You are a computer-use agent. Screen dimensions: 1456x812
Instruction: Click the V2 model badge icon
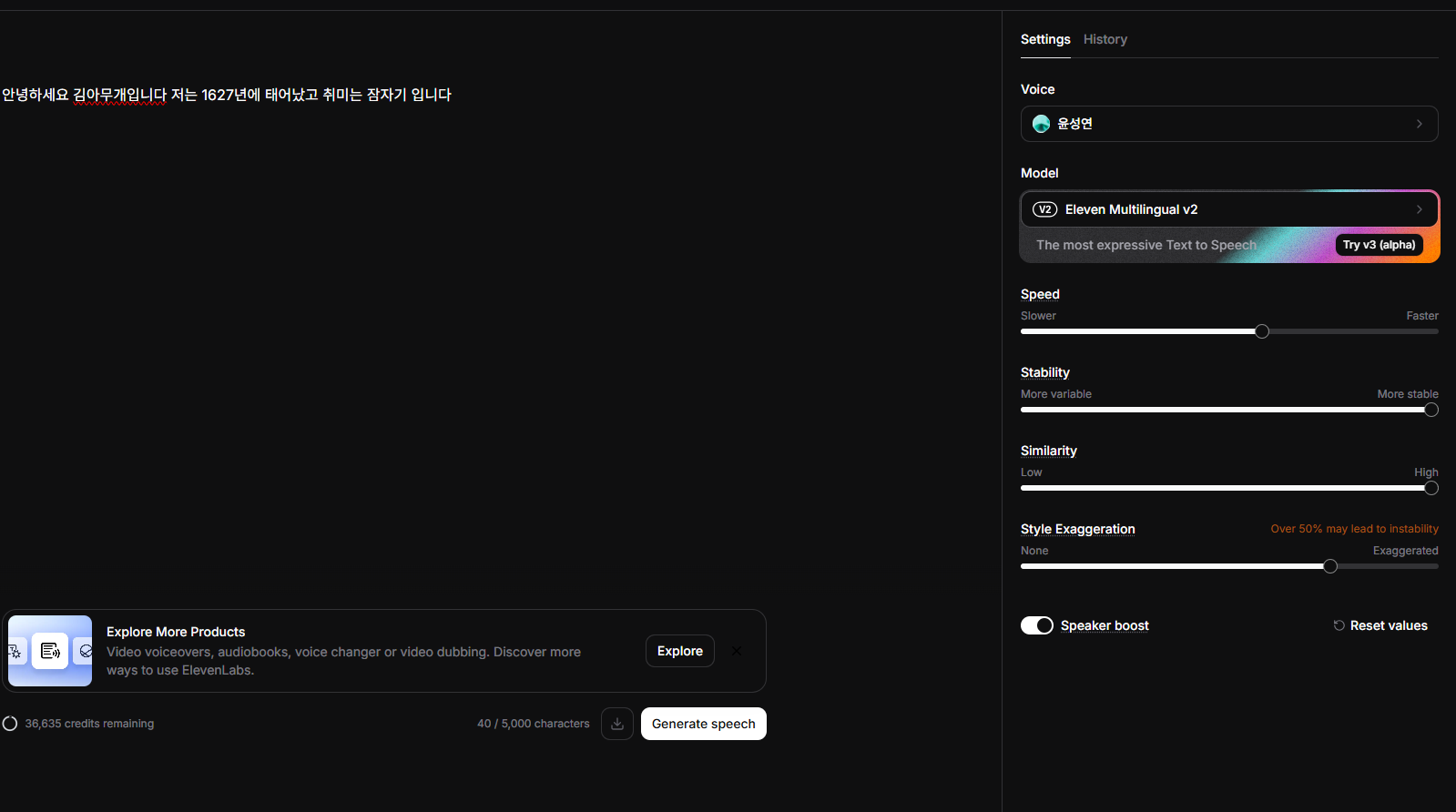(x=1044, y=209)
